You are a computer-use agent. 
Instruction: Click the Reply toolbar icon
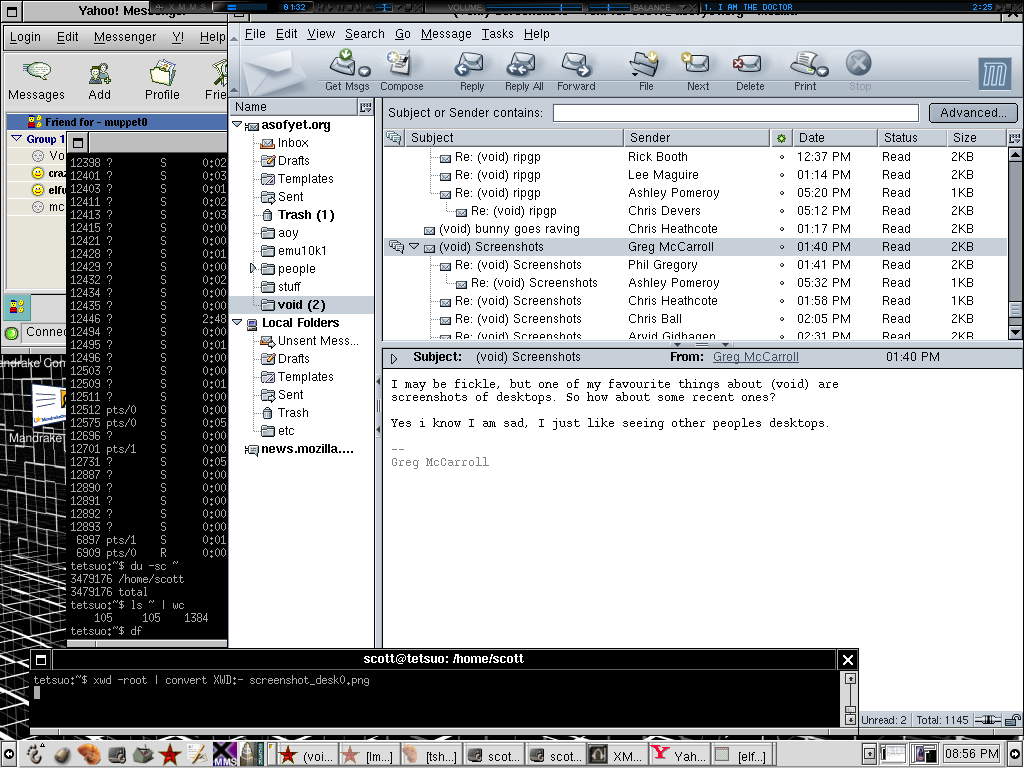click(x=470, y=64)
